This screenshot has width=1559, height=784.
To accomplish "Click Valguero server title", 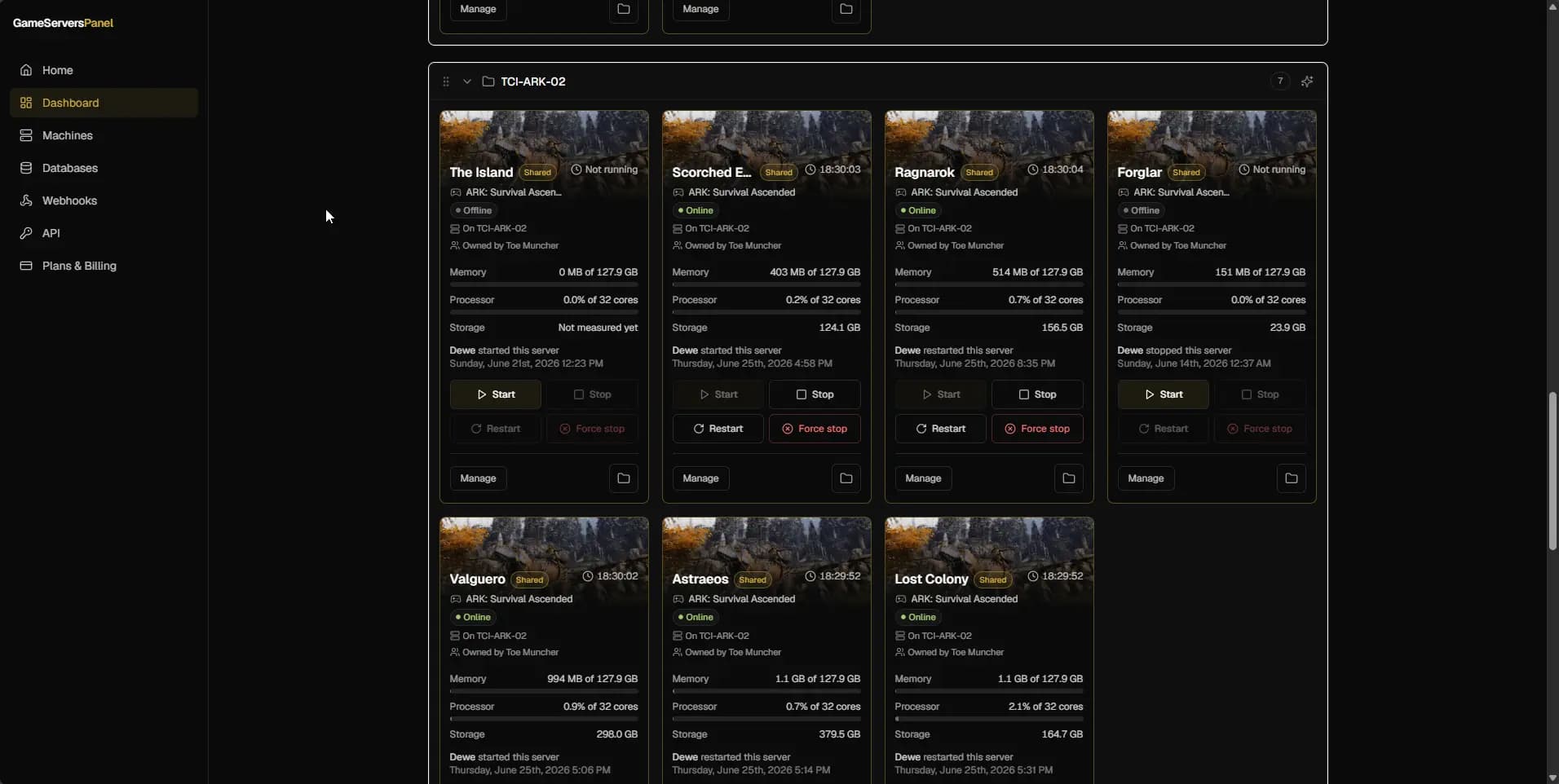I will [478, 579].
